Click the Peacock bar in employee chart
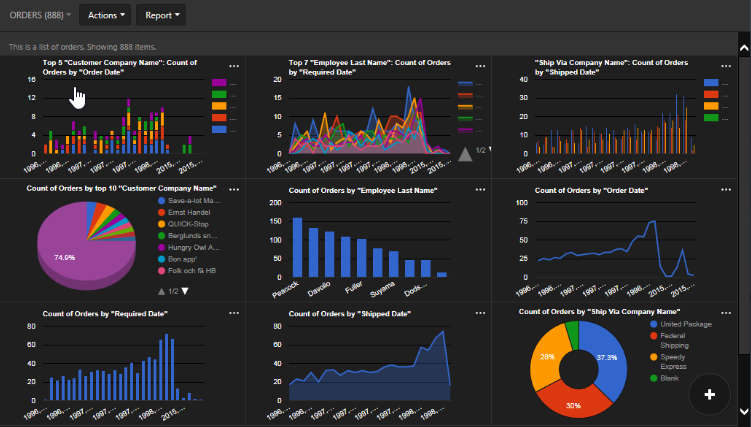The width and height of the screenshot is (751, 427). coord(297,248)
